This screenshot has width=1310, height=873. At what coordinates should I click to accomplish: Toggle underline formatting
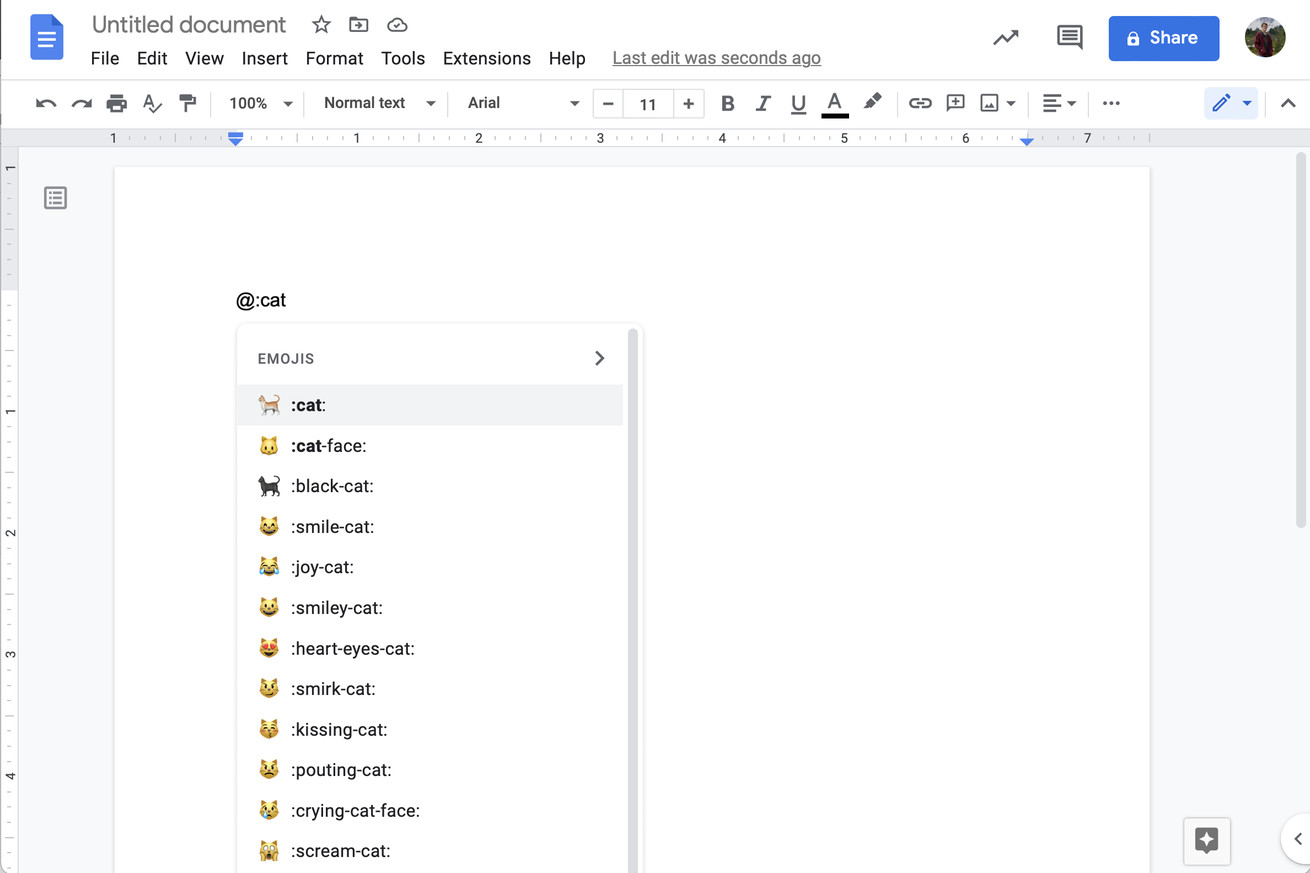798,103
